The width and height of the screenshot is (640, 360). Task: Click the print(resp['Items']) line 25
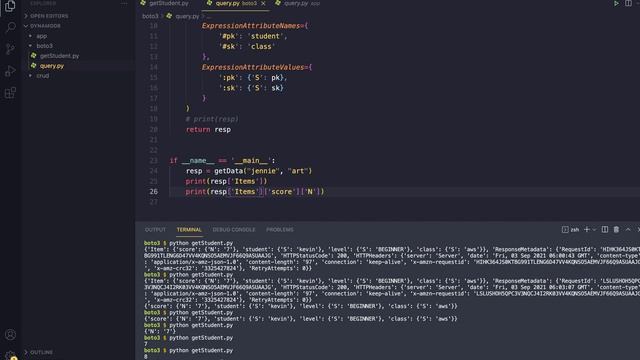coord(226,181)
